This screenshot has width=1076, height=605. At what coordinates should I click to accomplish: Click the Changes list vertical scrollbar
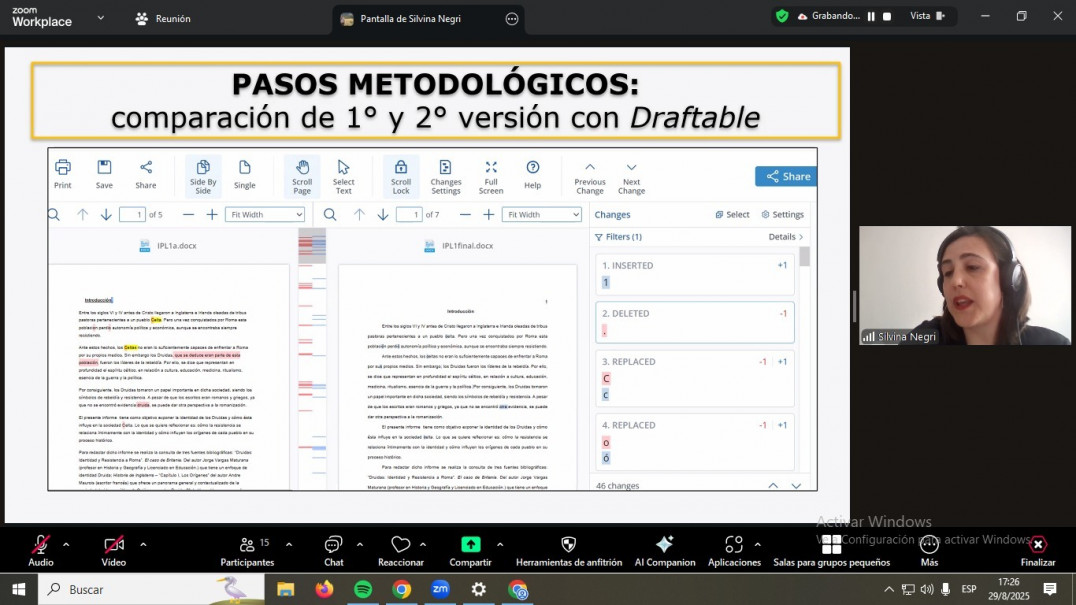point(804,257)
